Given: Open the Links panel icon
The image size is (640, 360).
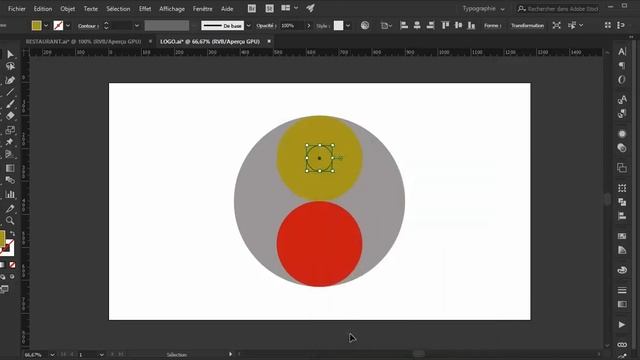Looking at the screenshot, I should [x=622, y=345].
